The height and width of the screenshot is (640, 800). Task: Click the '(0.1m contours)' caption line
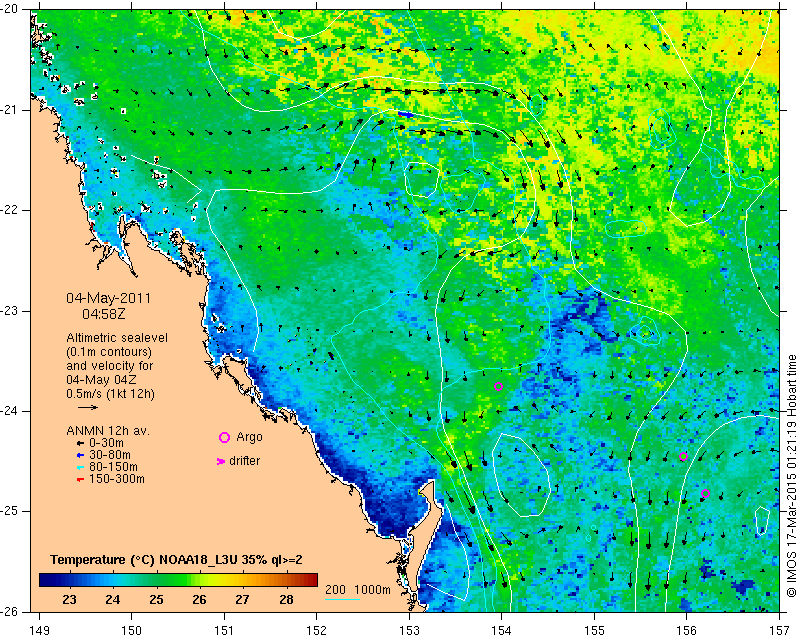click(x=109, y=352)
